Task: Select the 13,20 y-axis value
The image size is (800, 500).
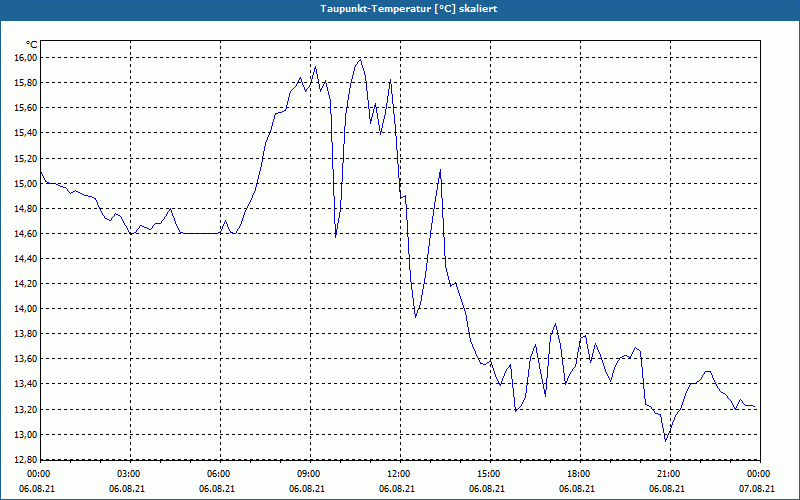Action: click(28, 410)
